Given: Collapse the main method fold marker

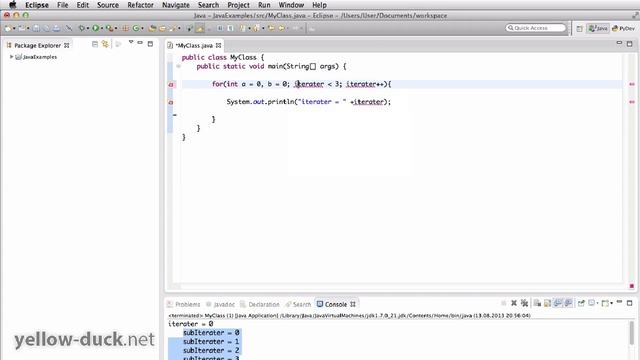Looking at the screenshot, I should [x=178, y=66].
